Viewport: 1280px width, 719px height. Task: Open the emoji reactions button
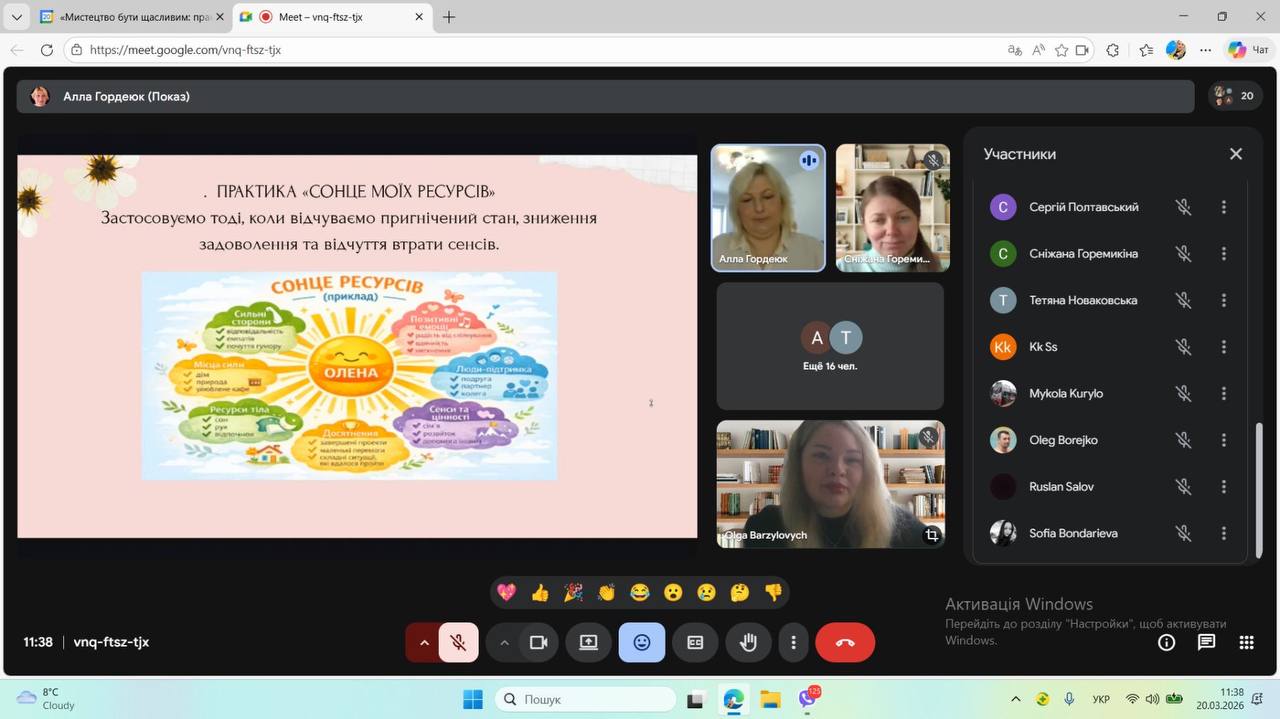pos(642,642)
